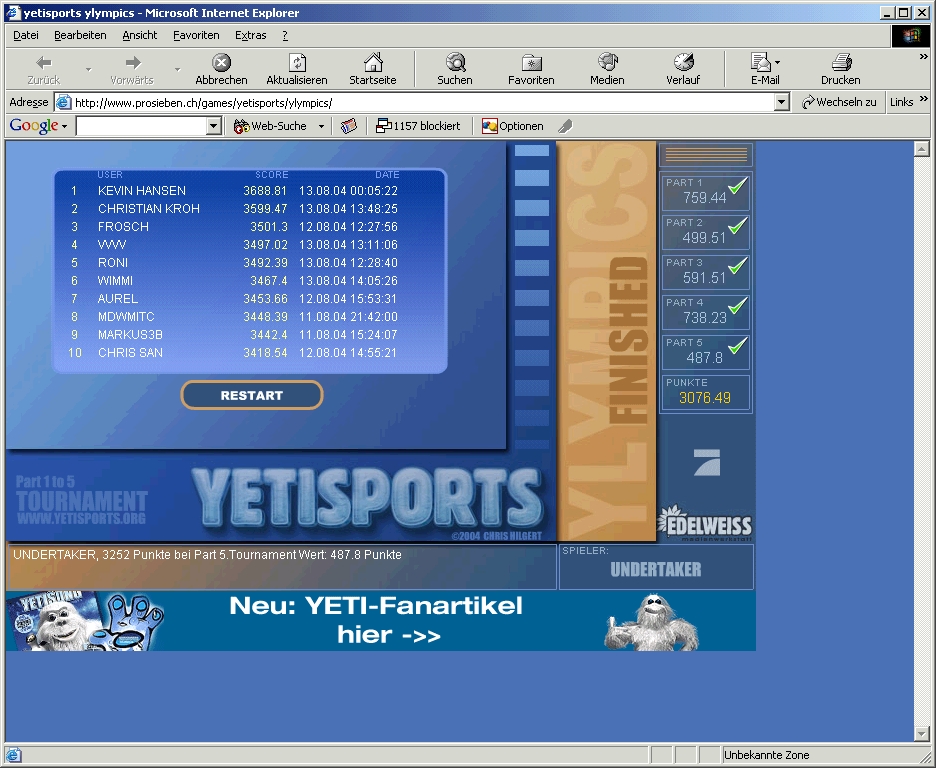Open the Suchen search icon
The image size is (936, 768).
coord(455,62)
